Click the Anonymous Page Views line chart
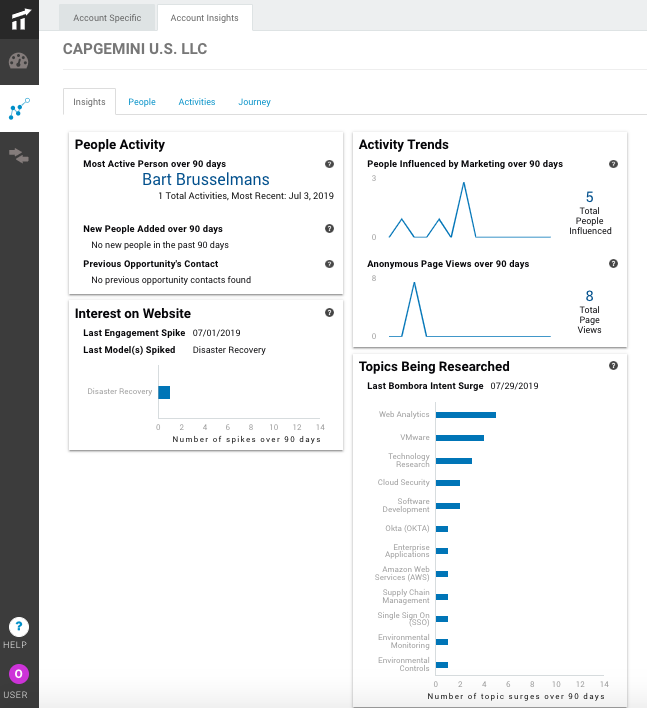This screenshot has height=708, width=647. 470,309
